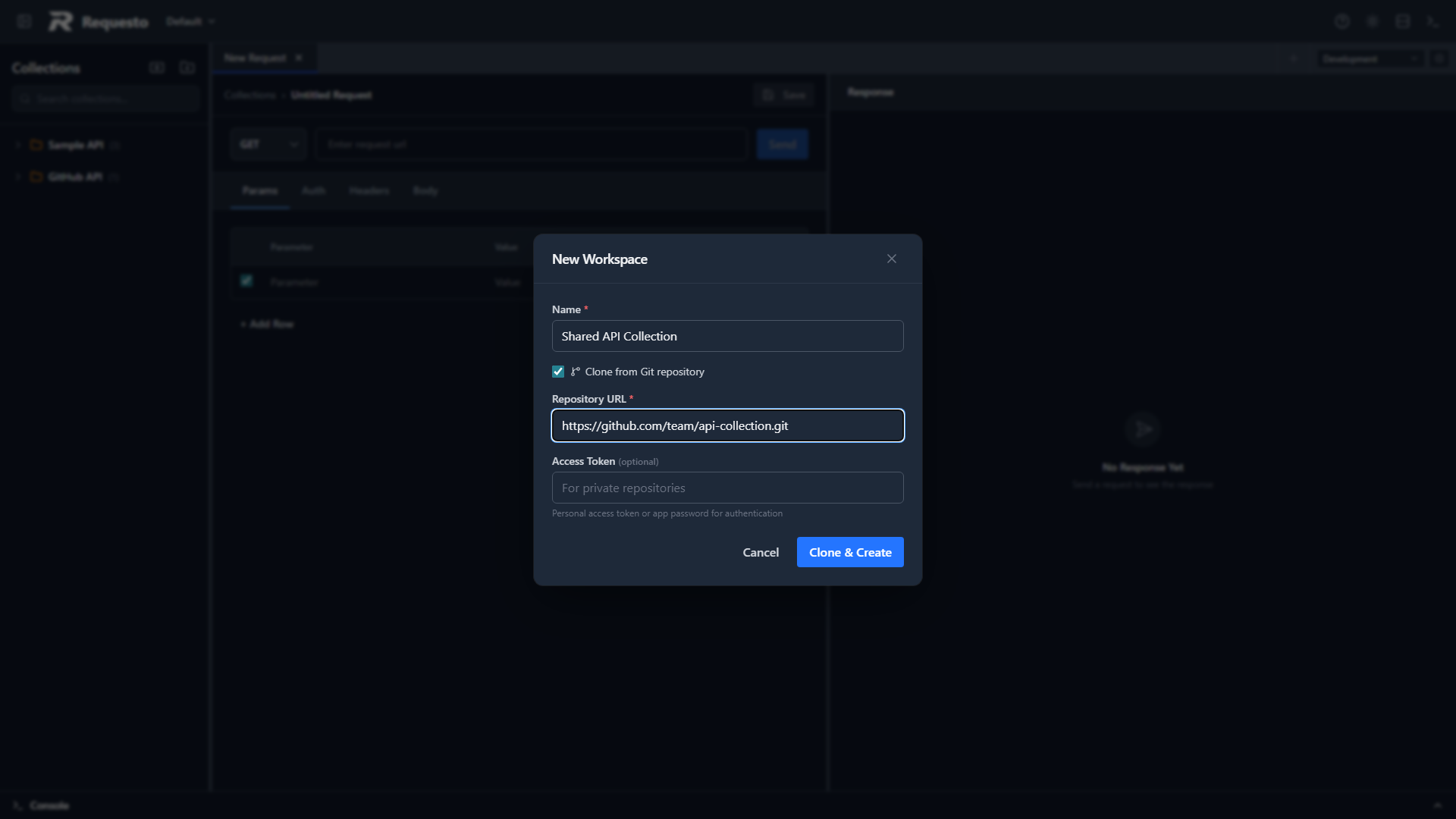Expand the Sample API collection
Screen dimensions: 1456x819
coord(17,146)
